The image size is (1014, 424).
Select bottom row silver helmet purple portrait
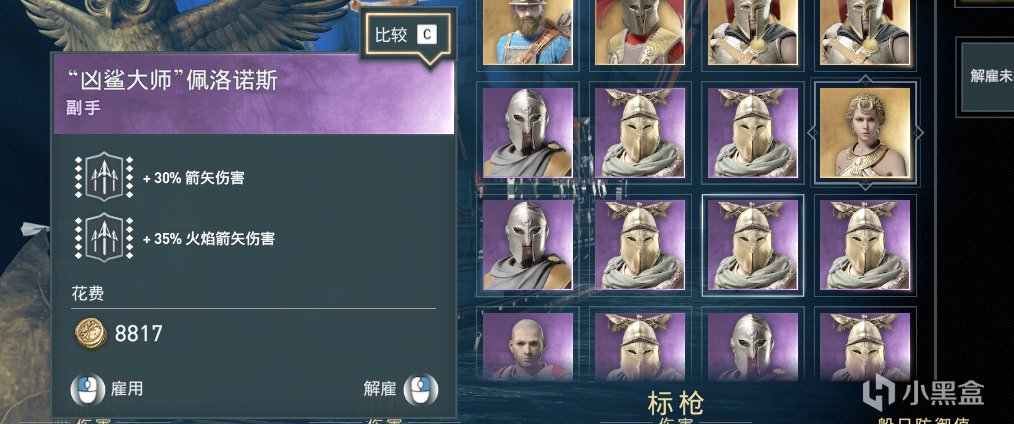pyautogui.click(x=753, y=346)
